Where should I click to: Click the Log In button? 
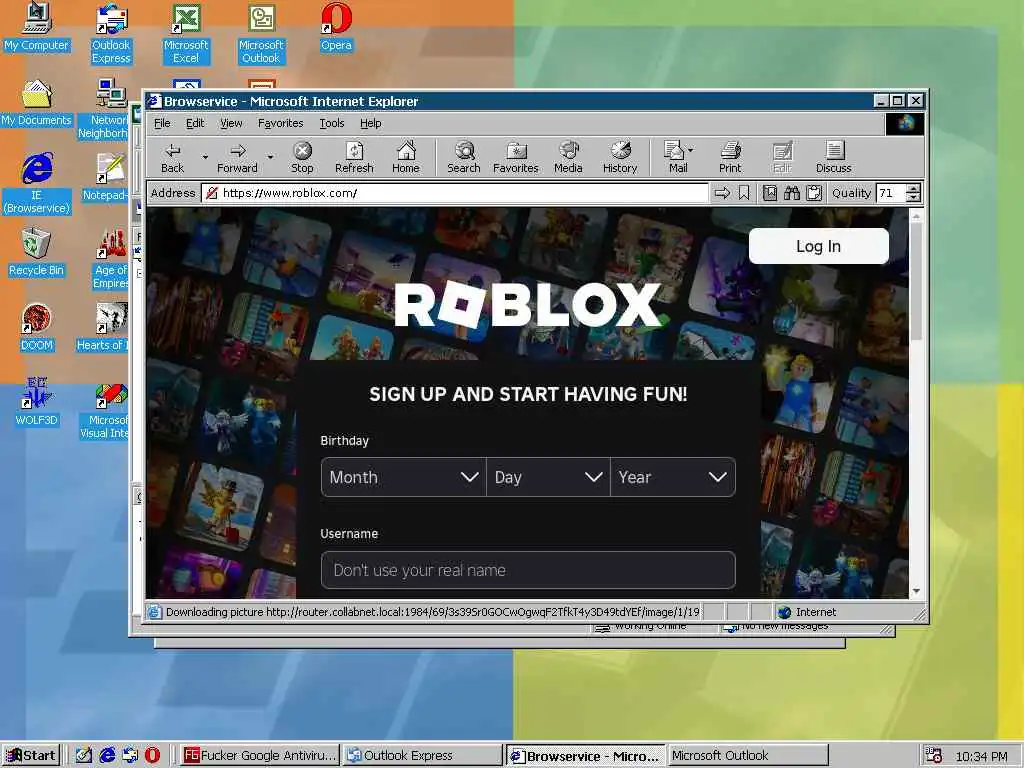(x=818, y=246)
